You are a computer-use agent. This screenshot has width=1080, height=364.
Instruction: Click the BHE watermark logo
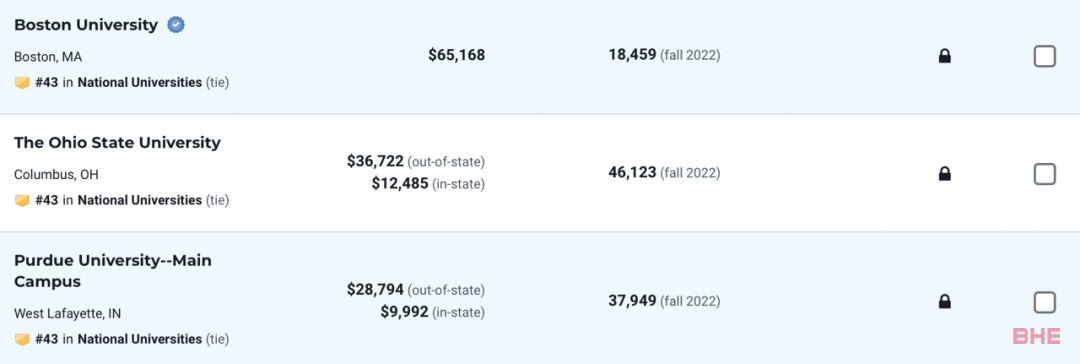coord(1037,336)
